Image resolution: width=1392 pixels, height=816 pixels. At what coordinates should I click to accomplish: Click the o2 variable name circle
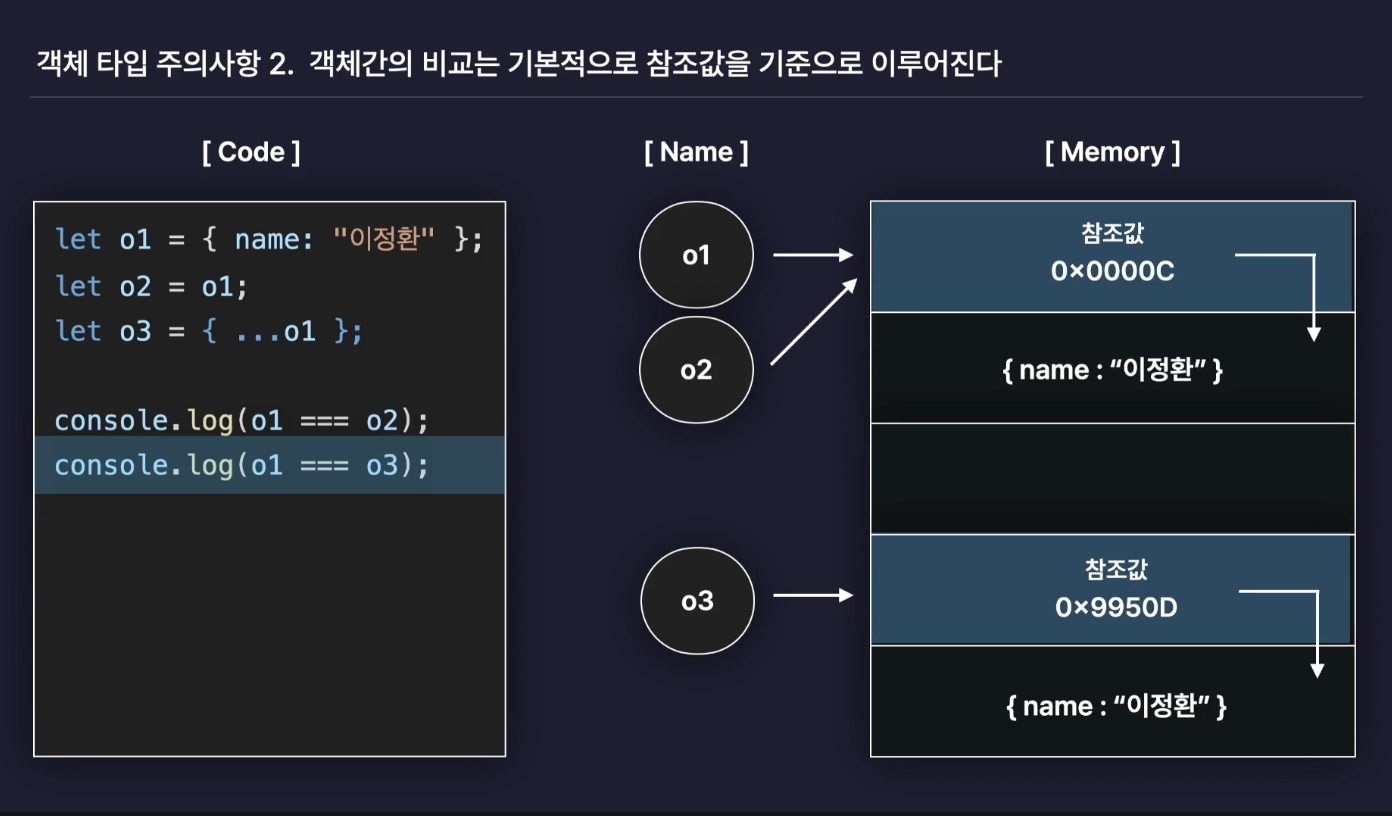tap(696, 370)
